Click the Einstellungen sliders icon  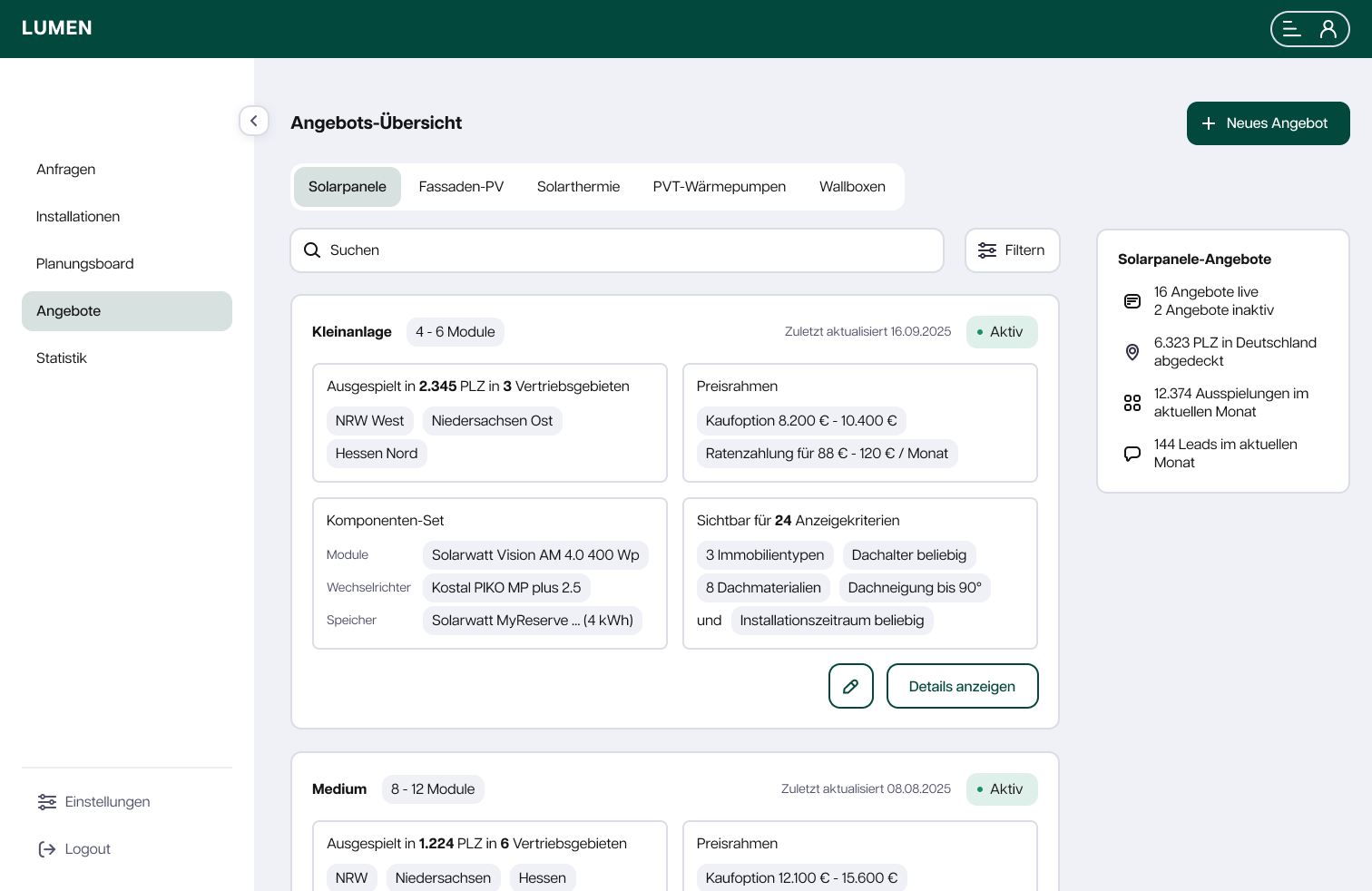coord(47,802)
